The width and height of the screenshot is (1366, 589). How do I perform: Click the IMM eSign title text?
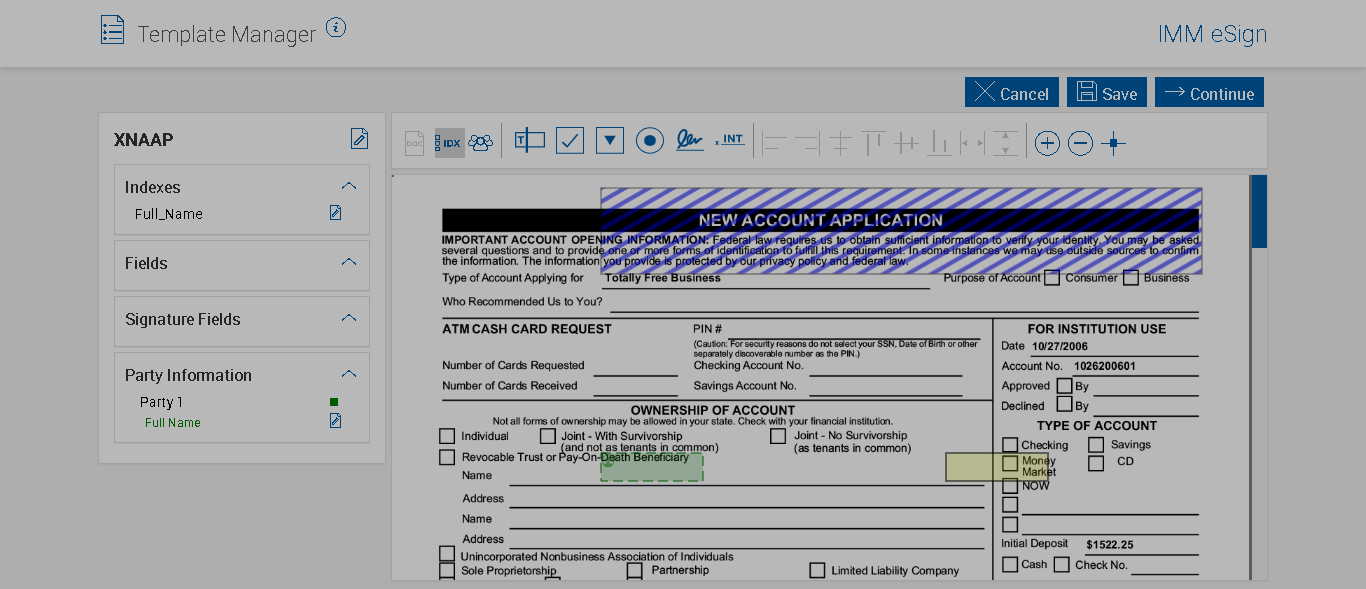pyautogui.click(x=1212, y=33)
